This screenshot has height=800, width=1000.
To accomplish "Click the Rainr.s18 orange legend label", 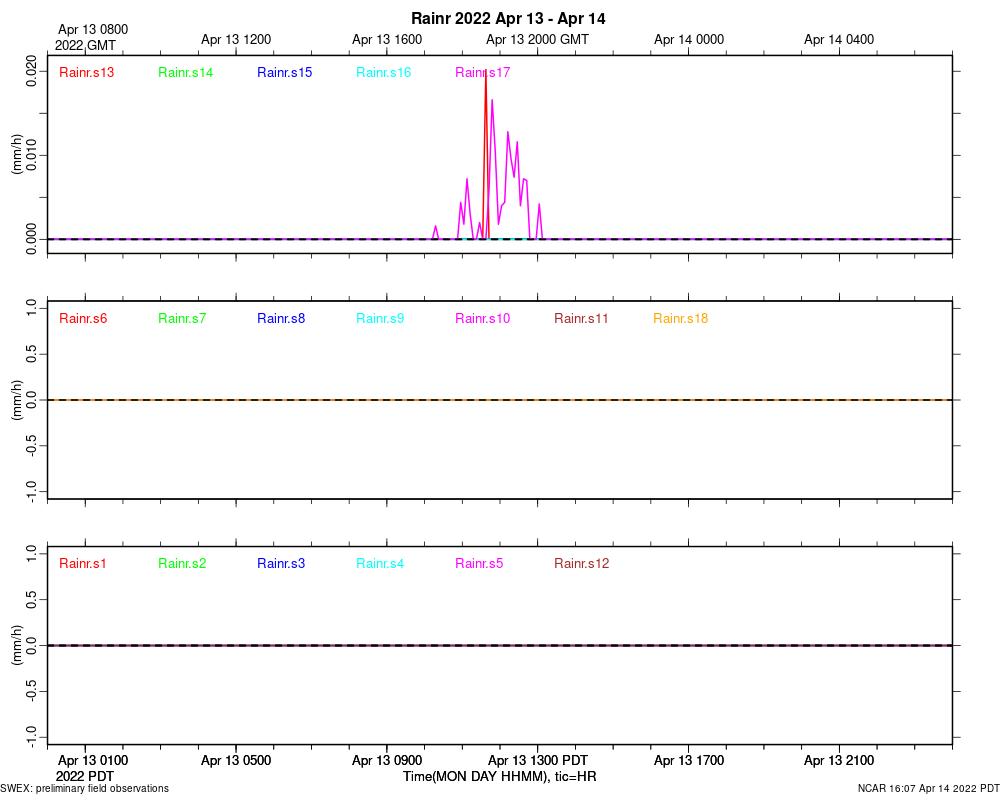I will (x=680, y=318).
